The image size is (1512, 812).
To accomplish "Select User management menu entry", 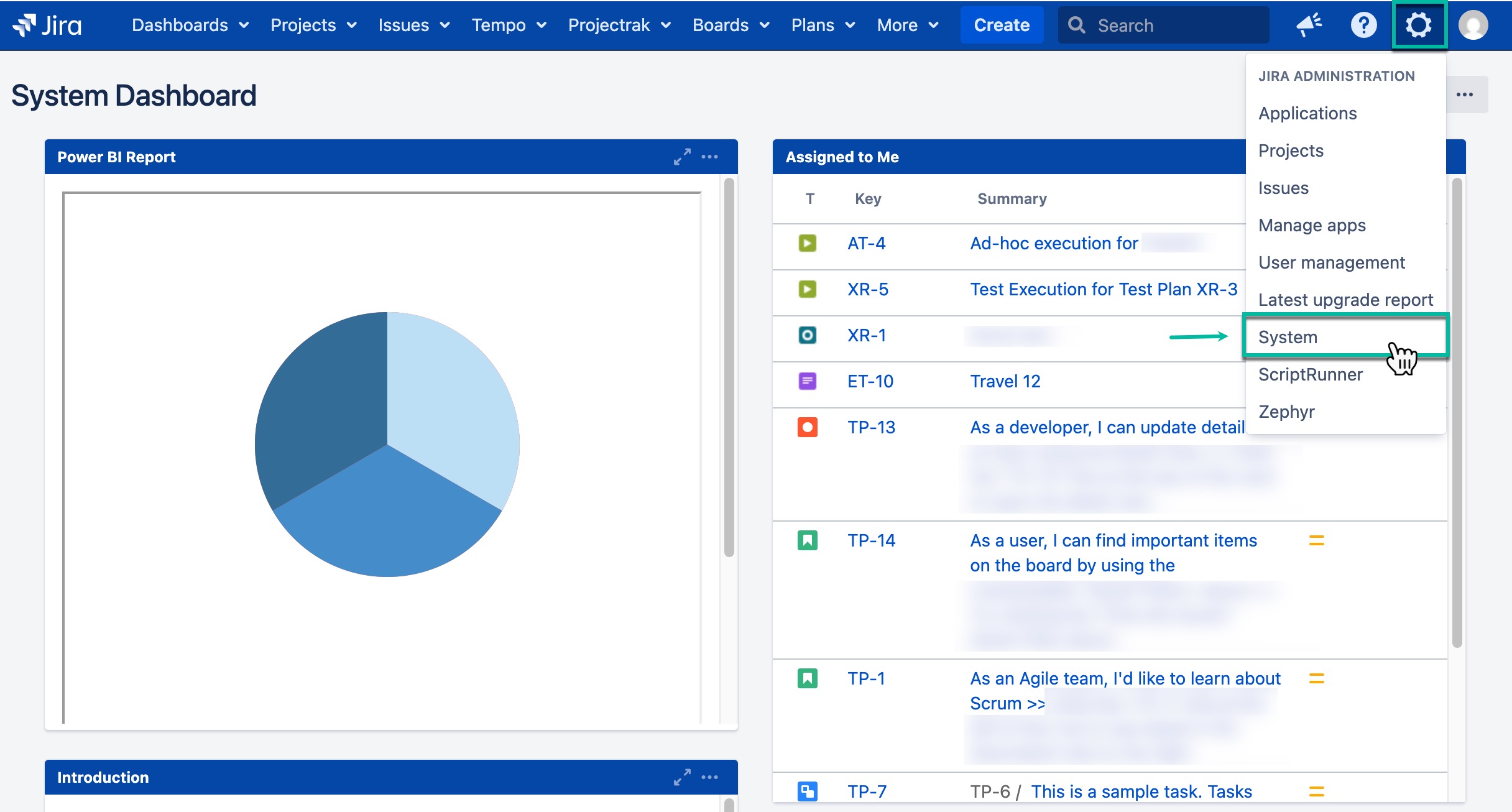I will tap(1332, 262).
